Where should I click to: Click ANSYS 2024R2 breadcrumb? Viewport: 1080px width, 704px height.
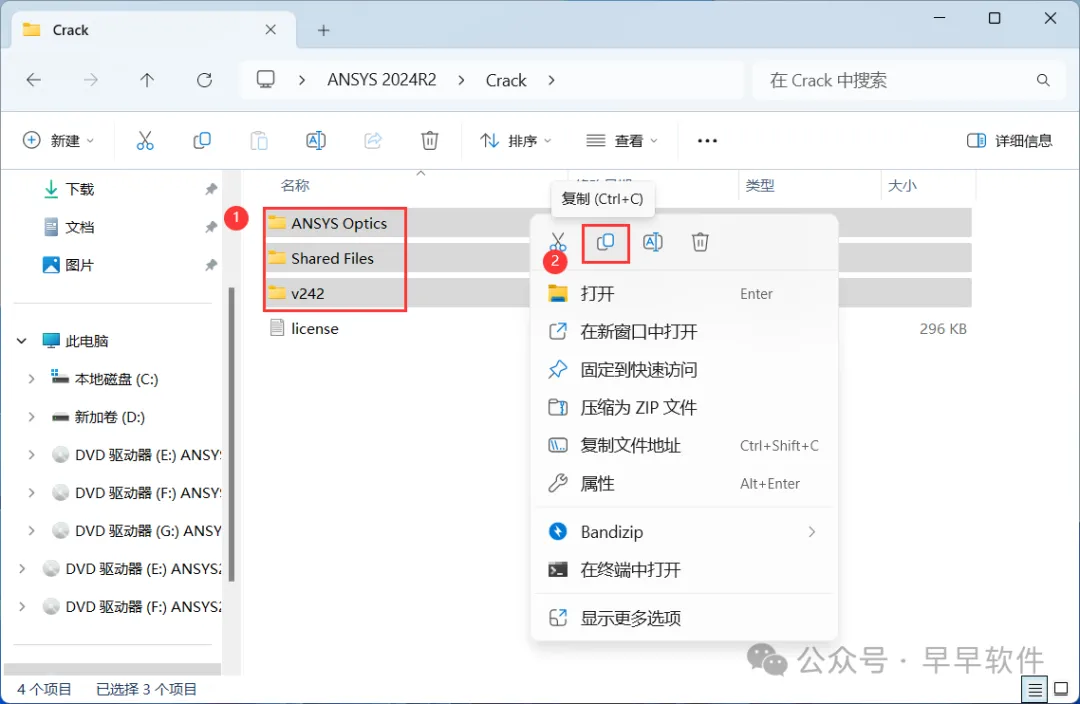coord(382,80)
